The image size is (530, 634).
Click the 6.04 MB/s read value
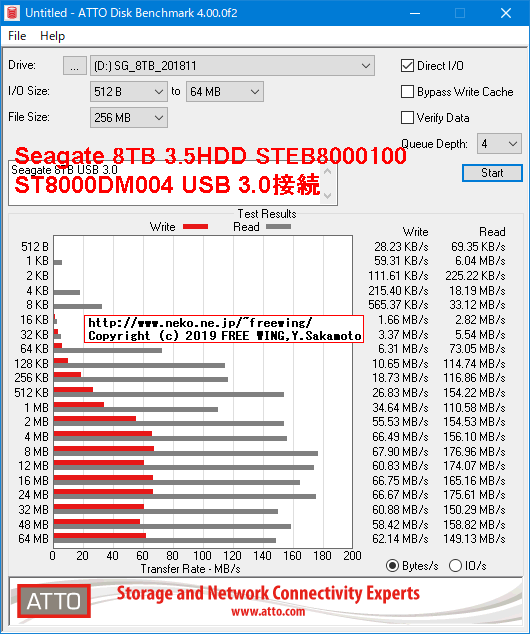[480, 261]
